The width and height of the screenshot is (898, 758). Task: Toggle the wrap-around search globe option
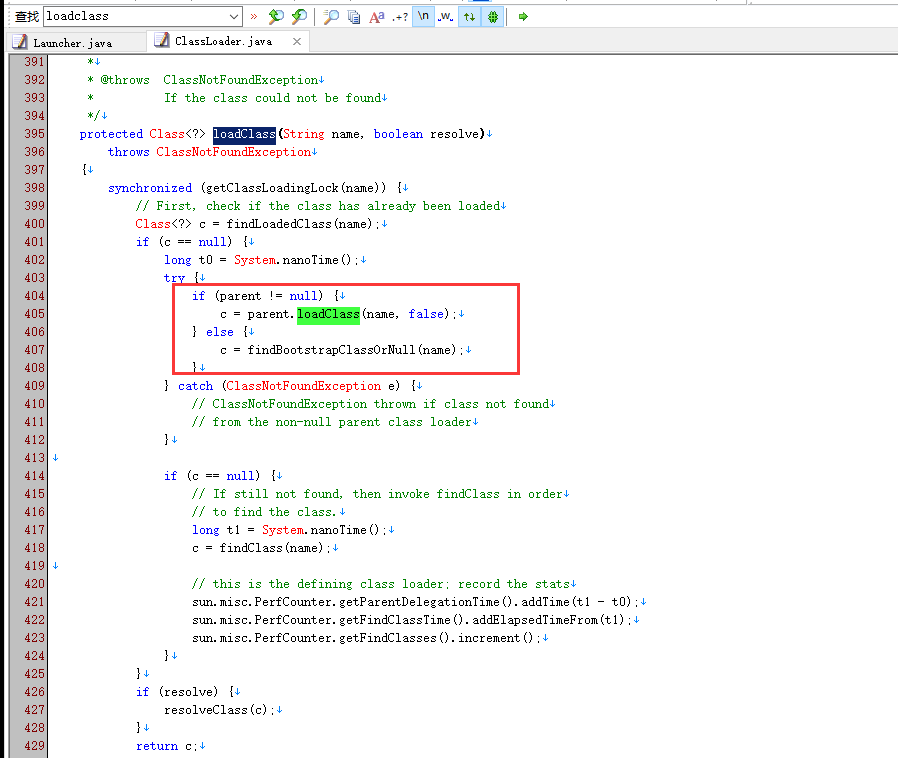point(492,16)
